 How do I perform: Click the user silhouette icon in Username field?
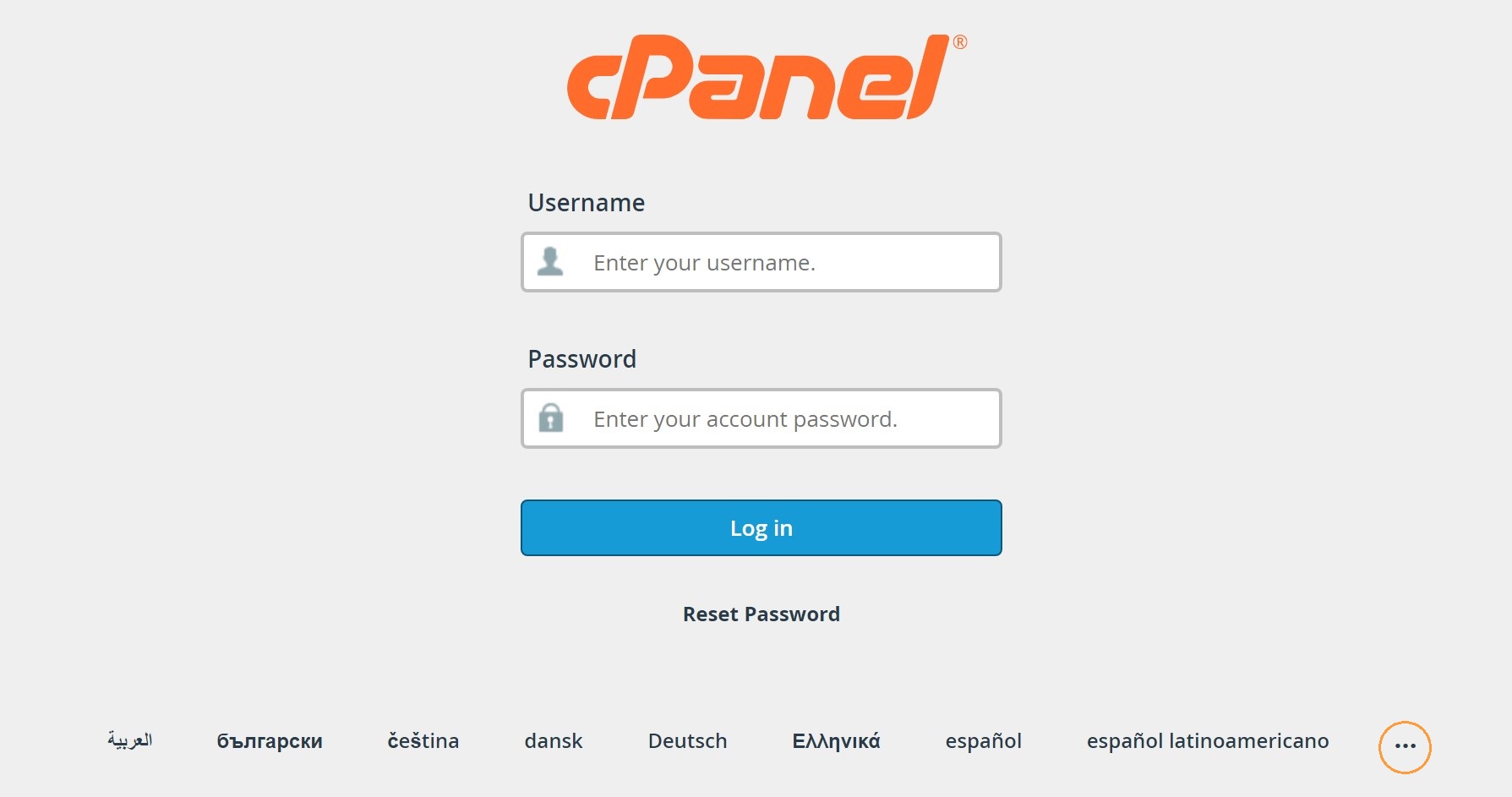click(x=550, y=261)
